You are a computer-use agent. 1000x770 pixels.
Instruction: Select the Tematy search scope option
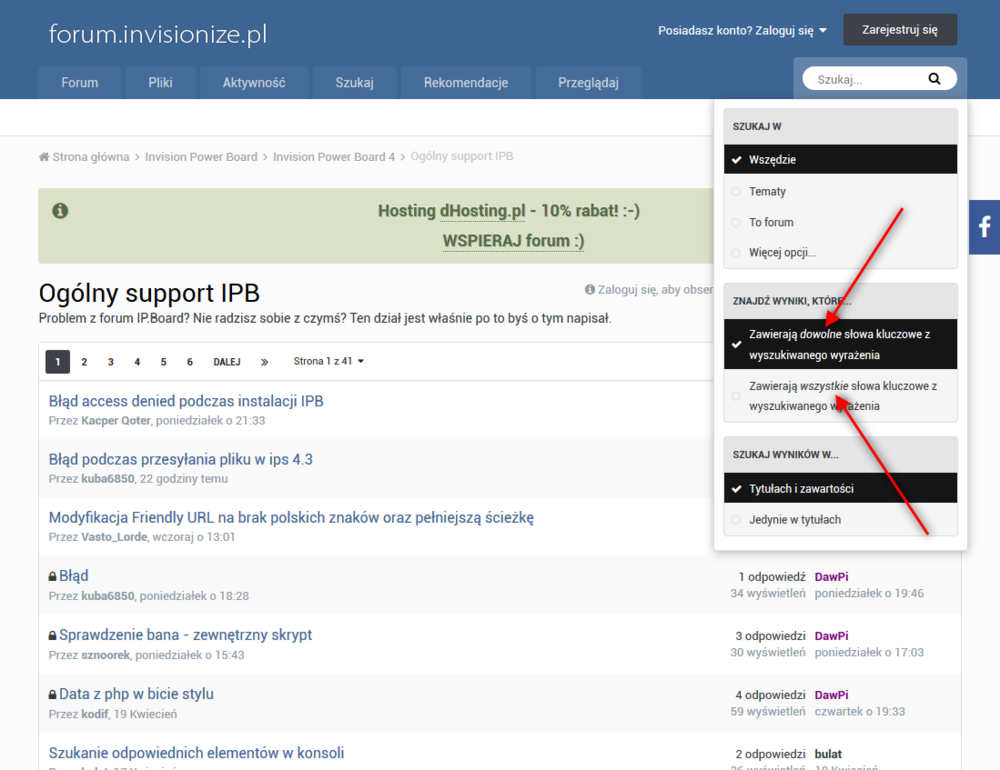[764, 191]
